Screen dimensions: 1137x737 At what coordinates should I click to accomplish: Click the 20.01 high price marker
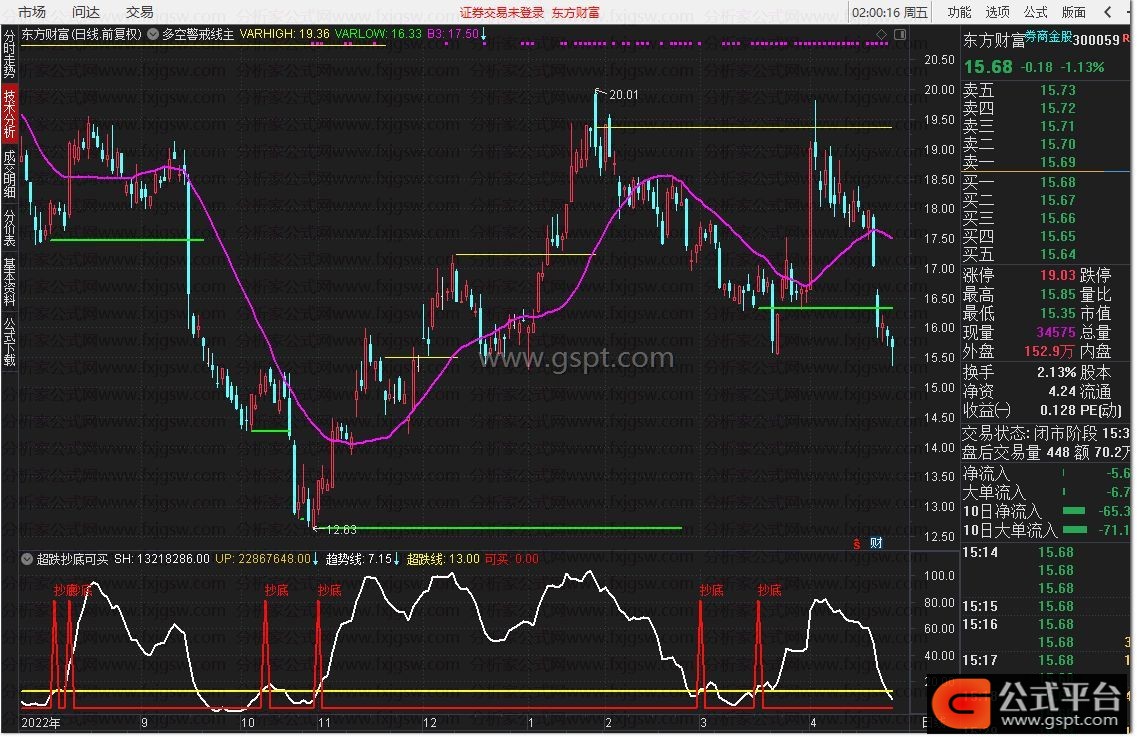(x=623, y=94)
